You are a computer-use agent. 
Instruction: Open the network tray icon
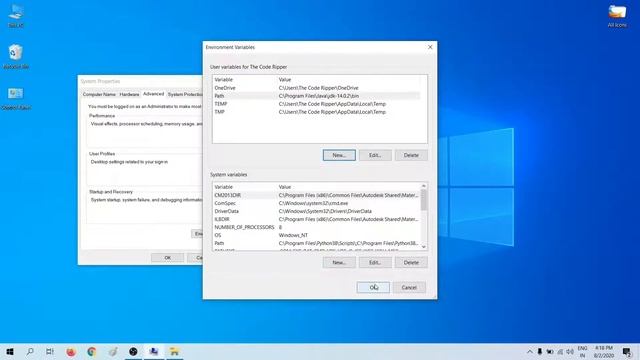(560, 351)
